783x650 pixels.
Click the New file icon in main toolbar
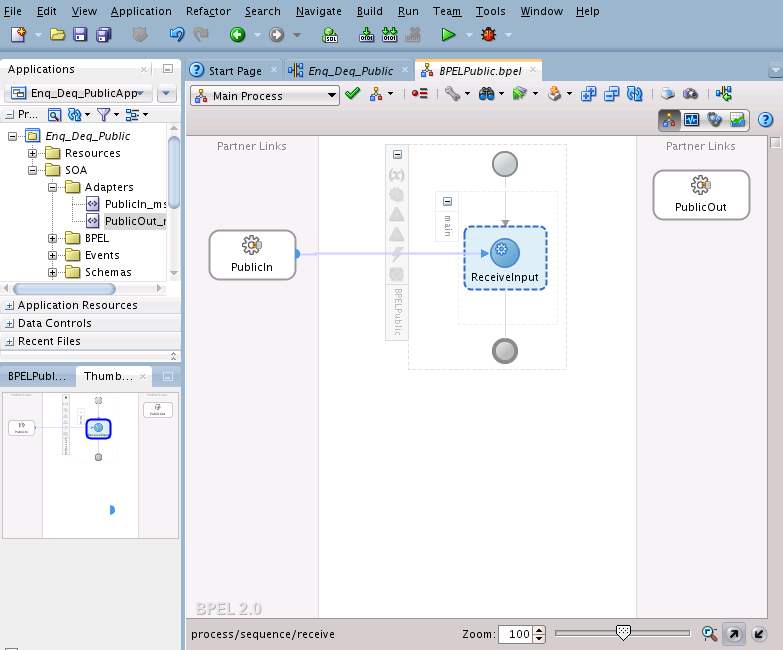[x=18, y=35]
